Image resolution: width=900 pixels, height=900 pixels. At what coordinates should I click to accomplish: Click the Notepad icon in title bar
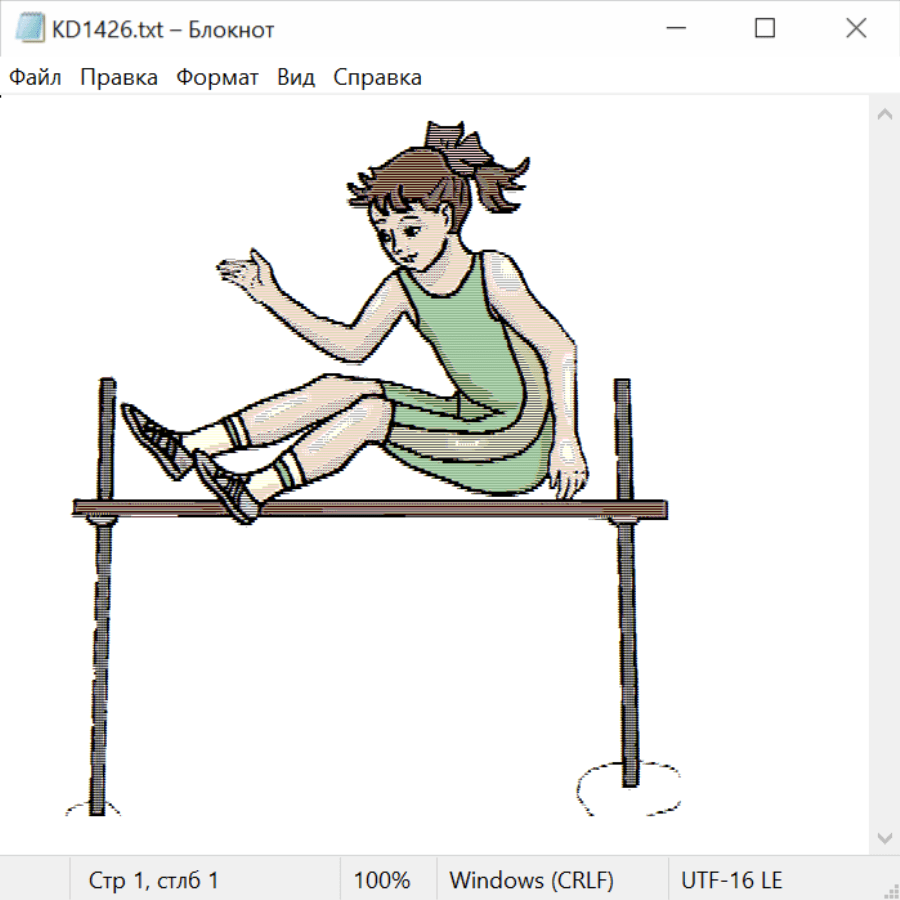tap(30, 30)
